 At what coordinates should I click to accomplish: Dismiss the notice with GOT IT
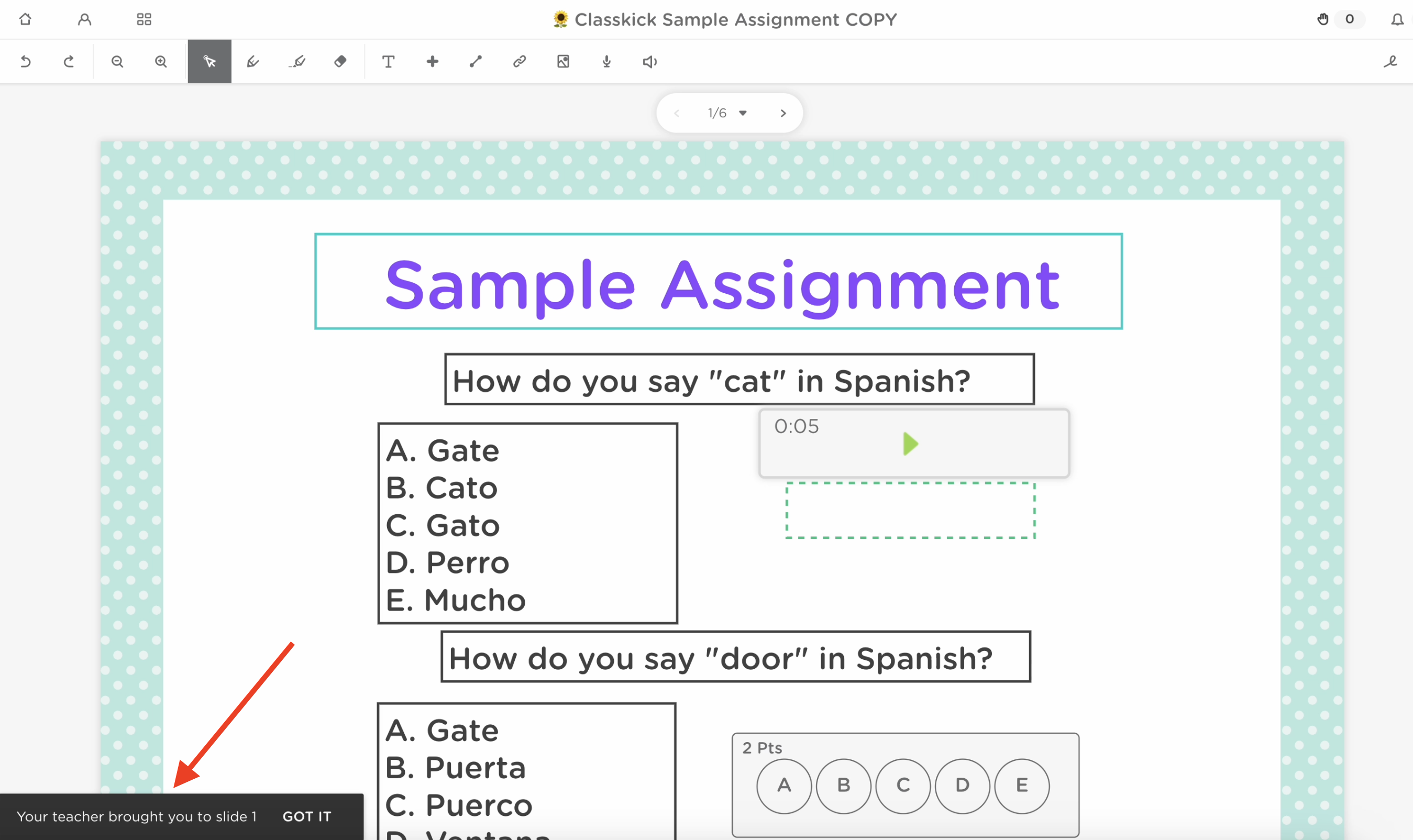pyautogui.click(x=307, y=816)
